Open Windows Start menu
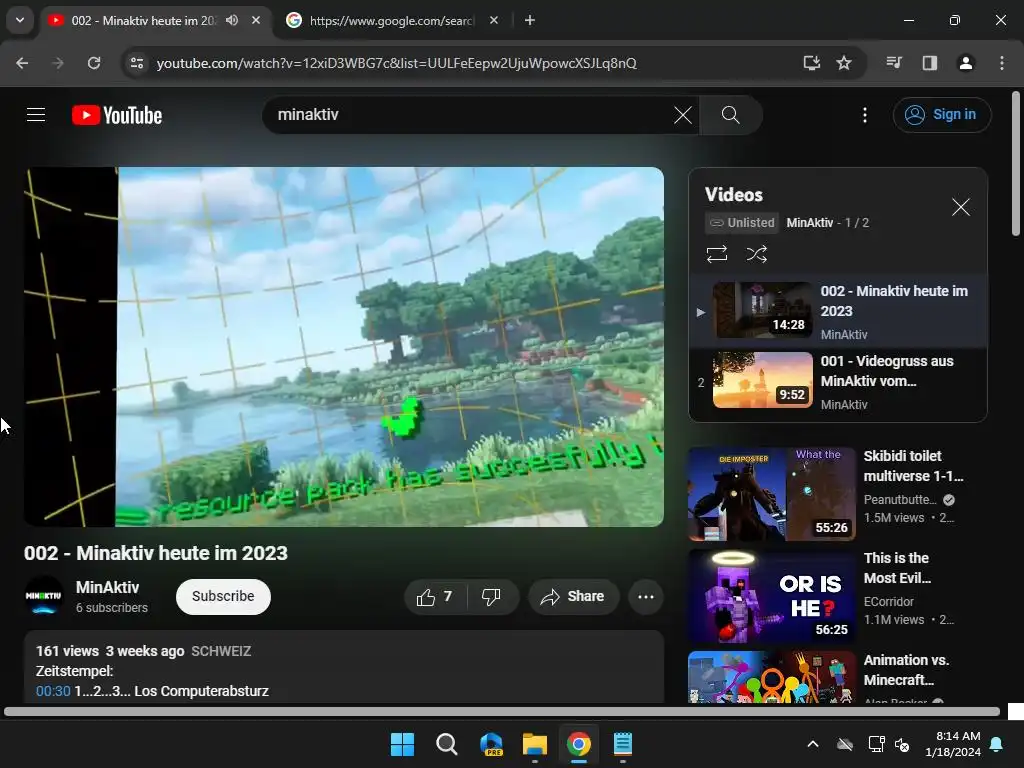The height and width of the screenshot is (768, 1024). click(402, 744)
